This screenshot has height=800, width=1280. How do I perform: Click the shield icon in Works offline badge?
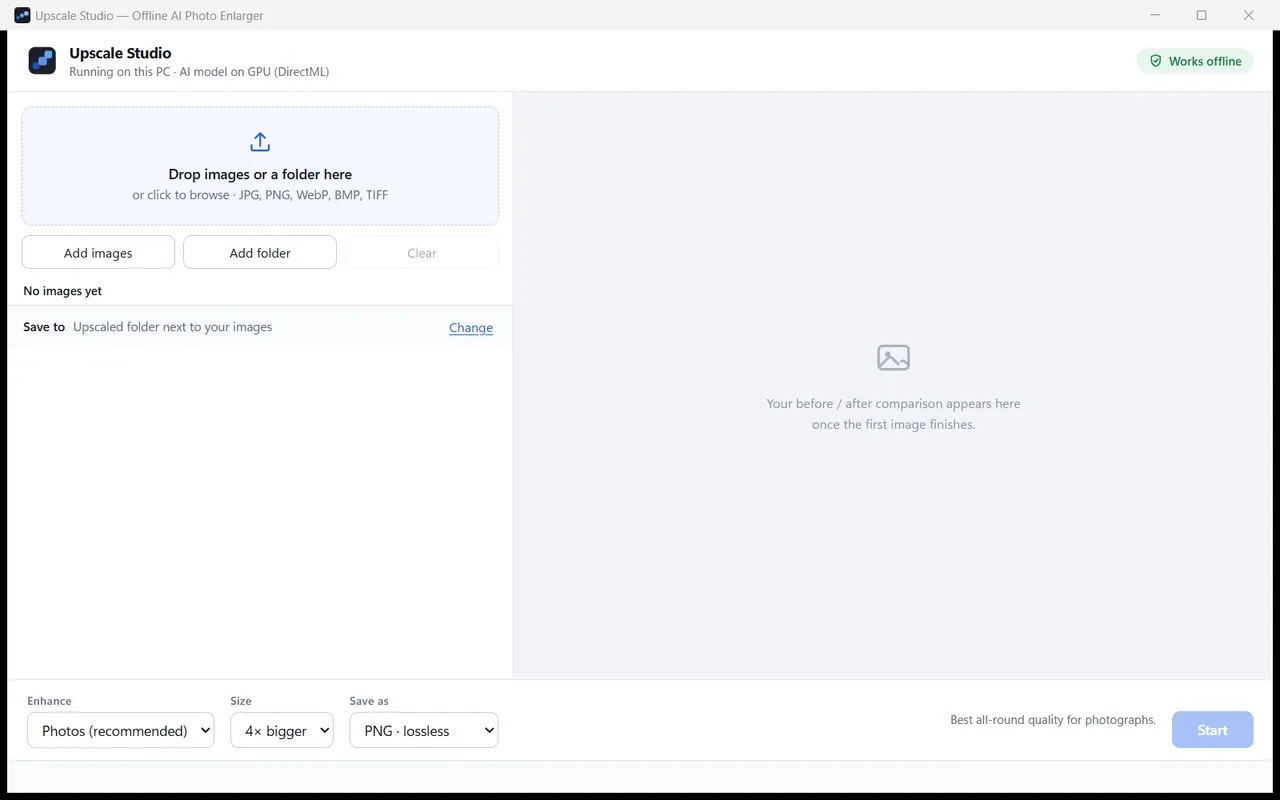click(x=1156, y=61)
